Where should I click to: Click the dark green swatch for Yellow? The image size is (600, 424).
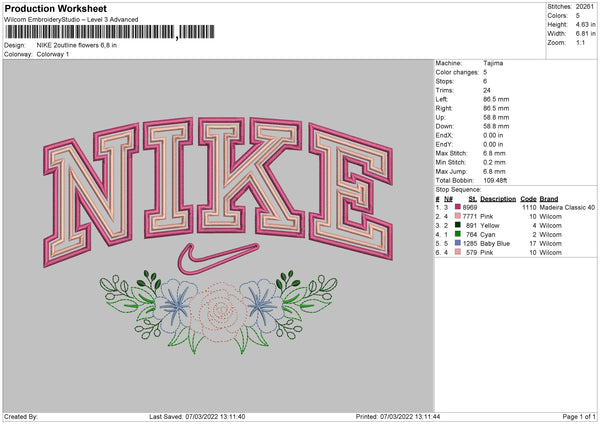[458, 225]
